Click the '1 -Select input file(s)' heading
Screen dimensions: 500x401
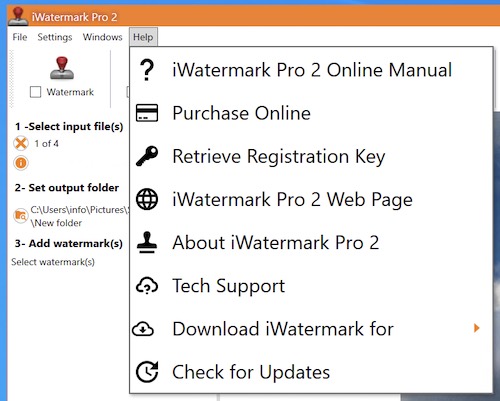pyautogui.click(x=69, y=127)
